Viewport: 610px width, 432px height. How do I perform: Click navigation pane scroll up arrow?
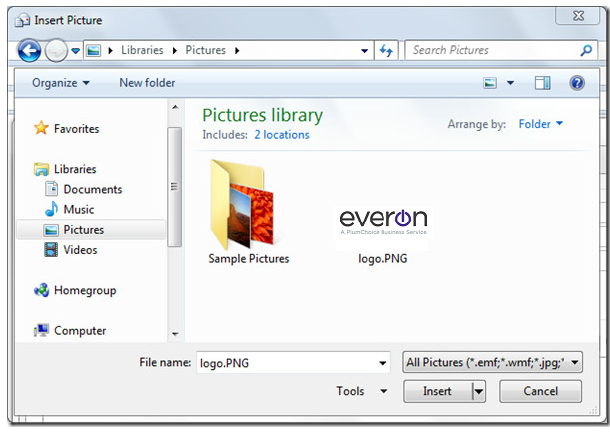[175, 107]
